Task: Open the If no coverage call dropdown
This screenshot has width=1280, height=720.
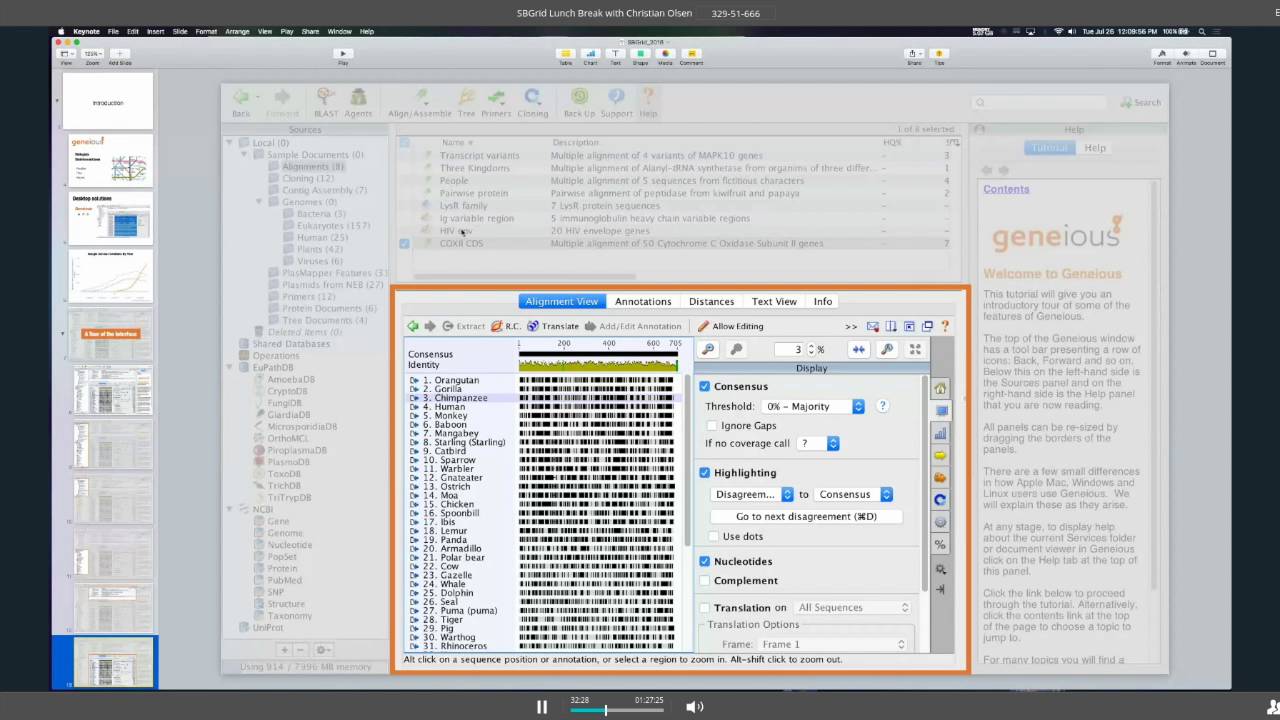Action: click(x=819, y=443)
